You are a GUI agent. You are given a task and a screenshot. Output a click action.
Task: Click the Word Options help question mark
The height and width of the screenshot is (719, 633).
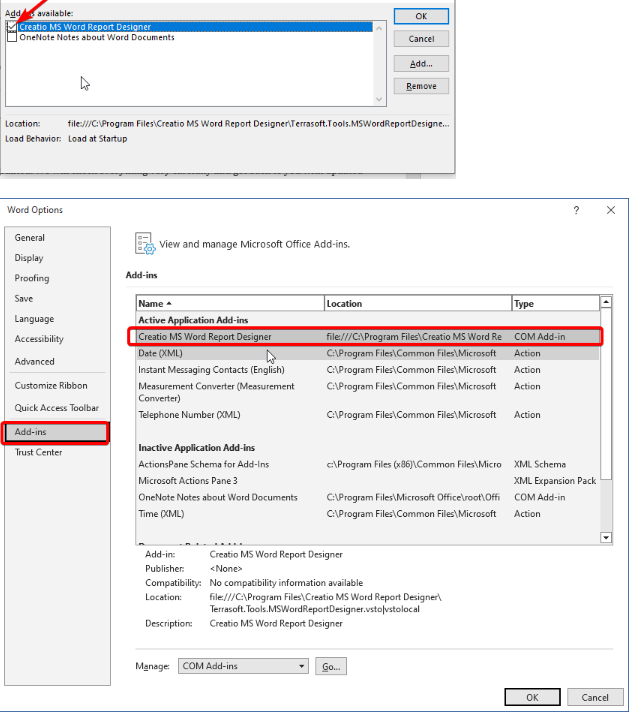[576, 210]
